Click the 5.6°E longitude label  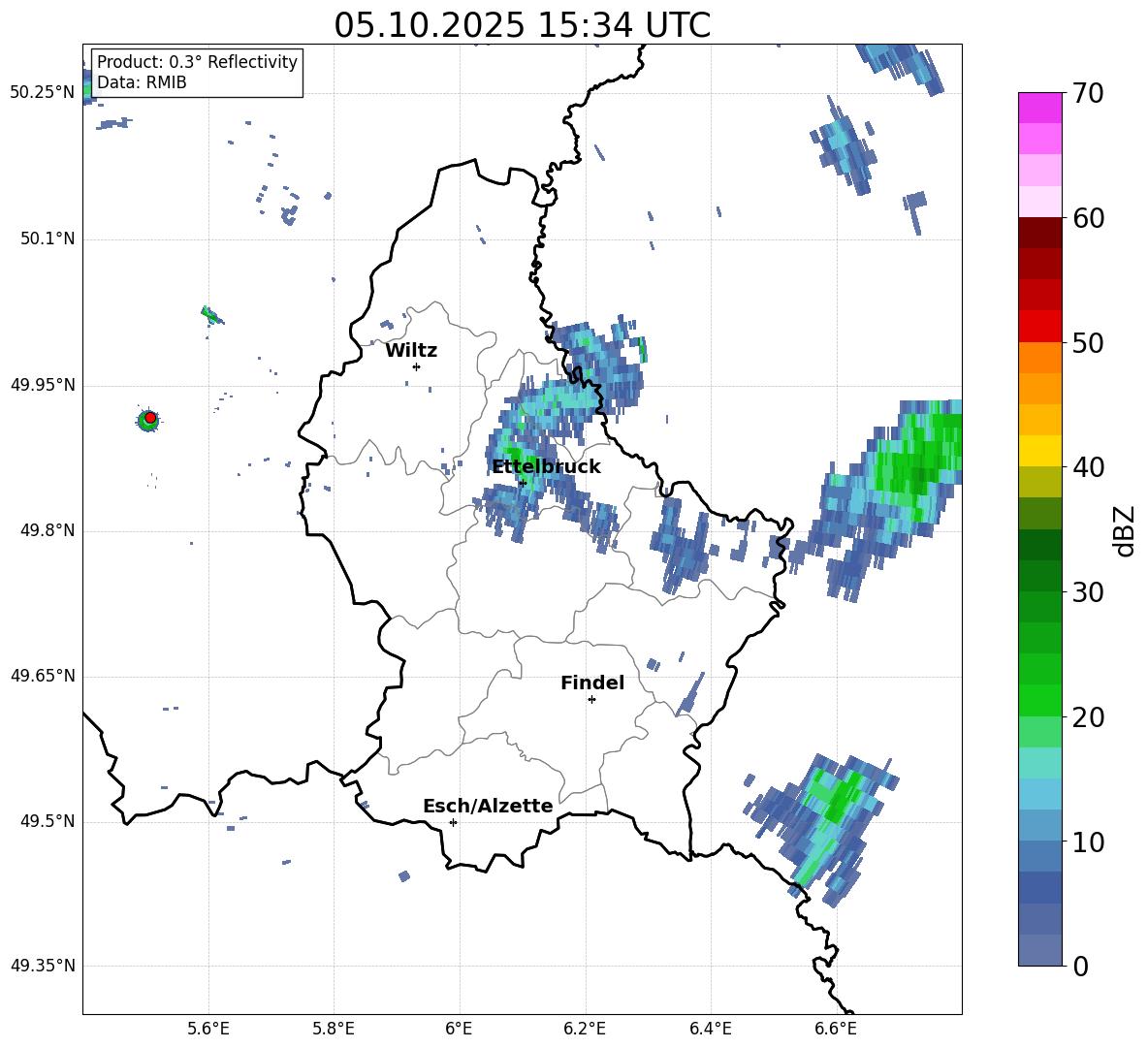pos(207,1030)
